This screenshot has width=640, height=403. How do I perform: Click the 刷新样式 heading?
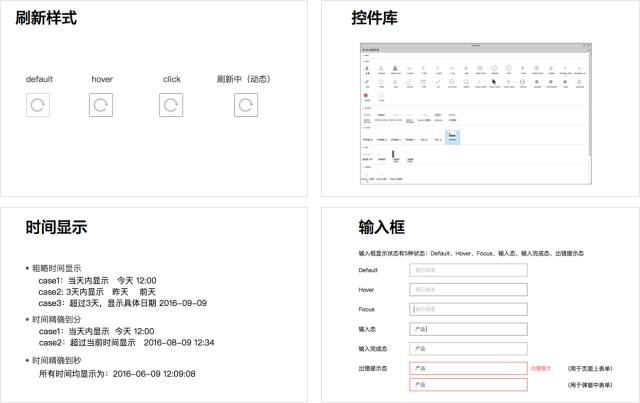click(x=46, y=18)
